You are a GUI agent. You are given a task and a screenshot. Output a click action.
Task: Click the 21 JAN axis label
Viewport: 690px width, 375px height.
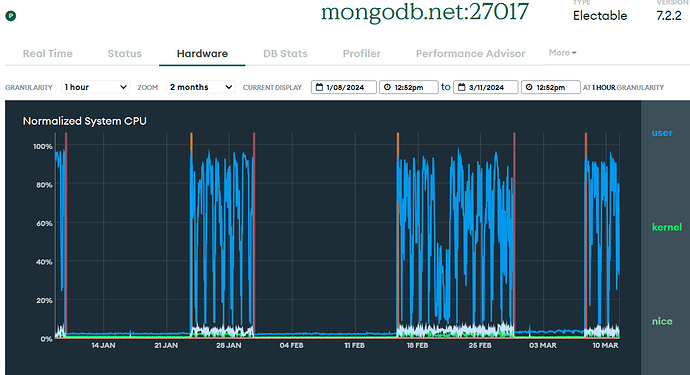[166, 346]
